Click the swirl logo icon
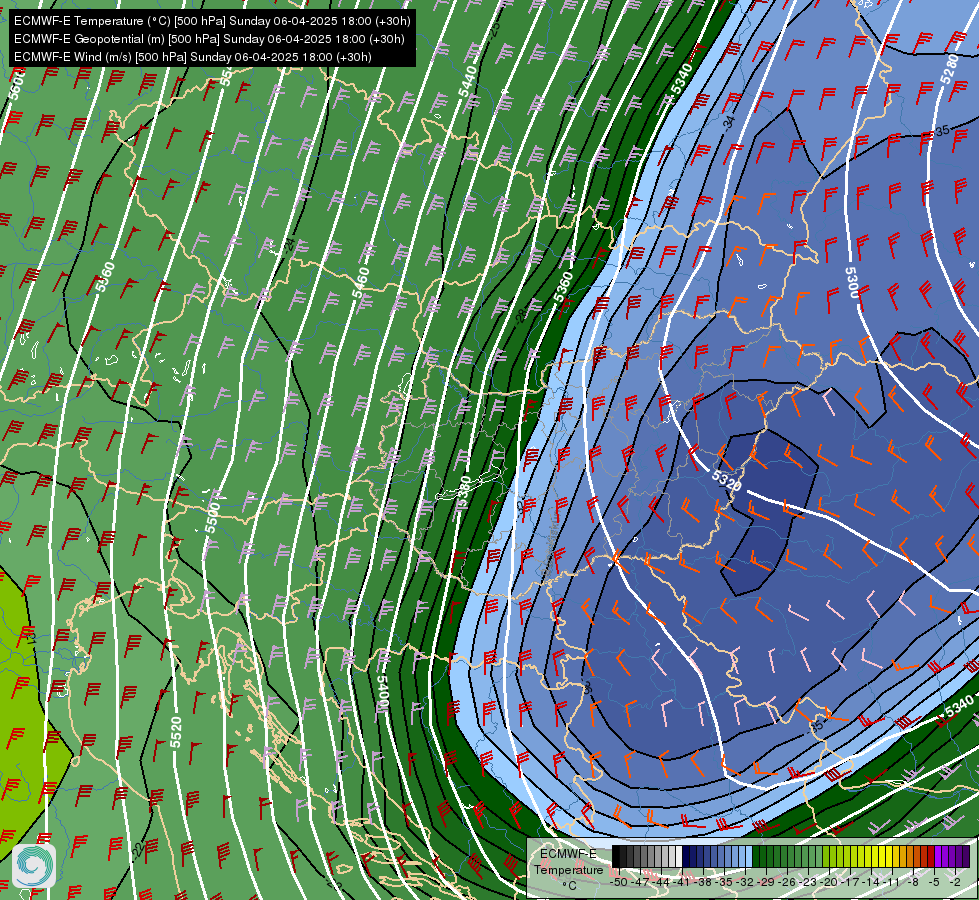Screen dimensions: 979x900 (x=34, y=866)
